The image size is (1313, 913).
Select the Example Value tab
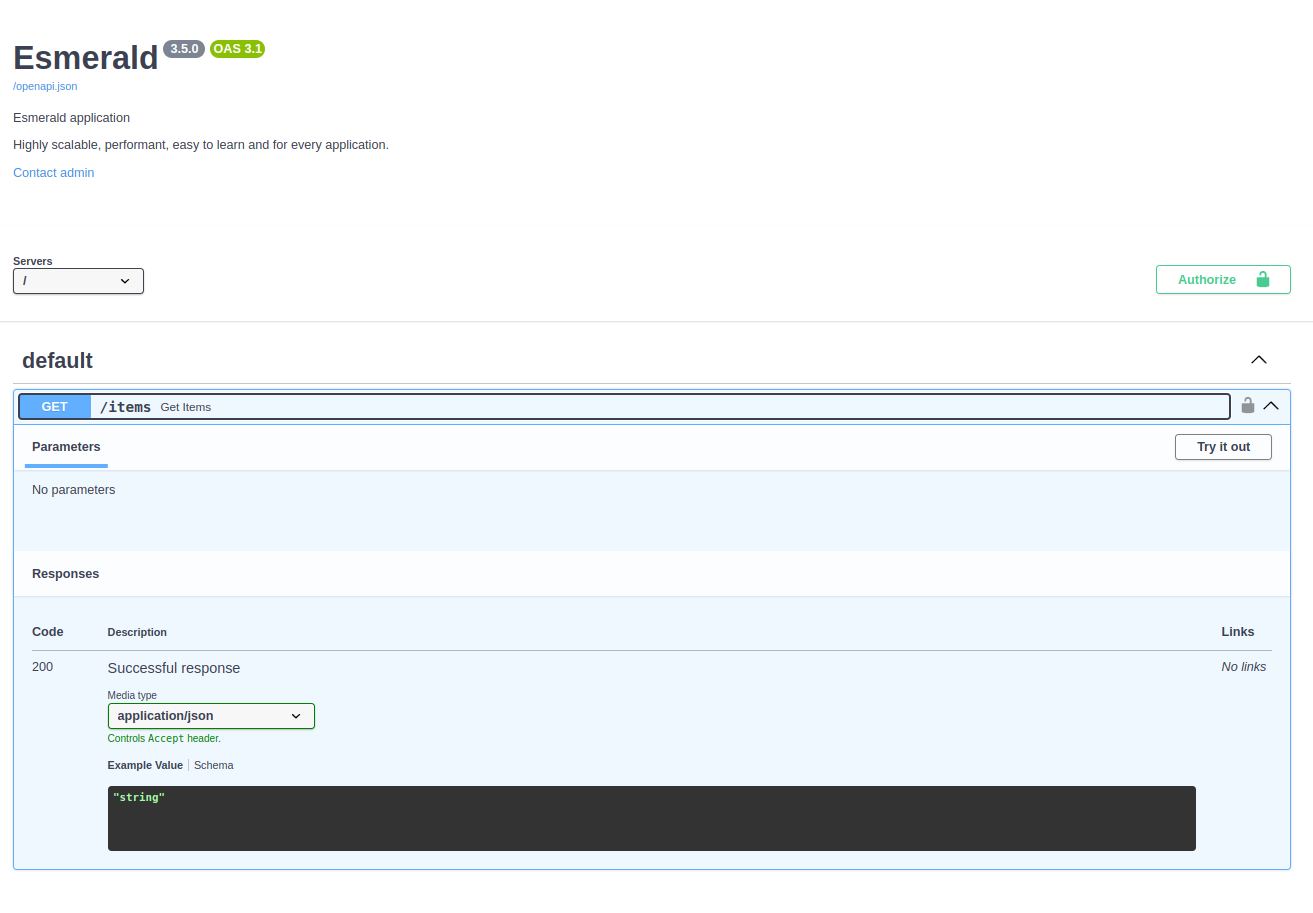coord(145,765)
